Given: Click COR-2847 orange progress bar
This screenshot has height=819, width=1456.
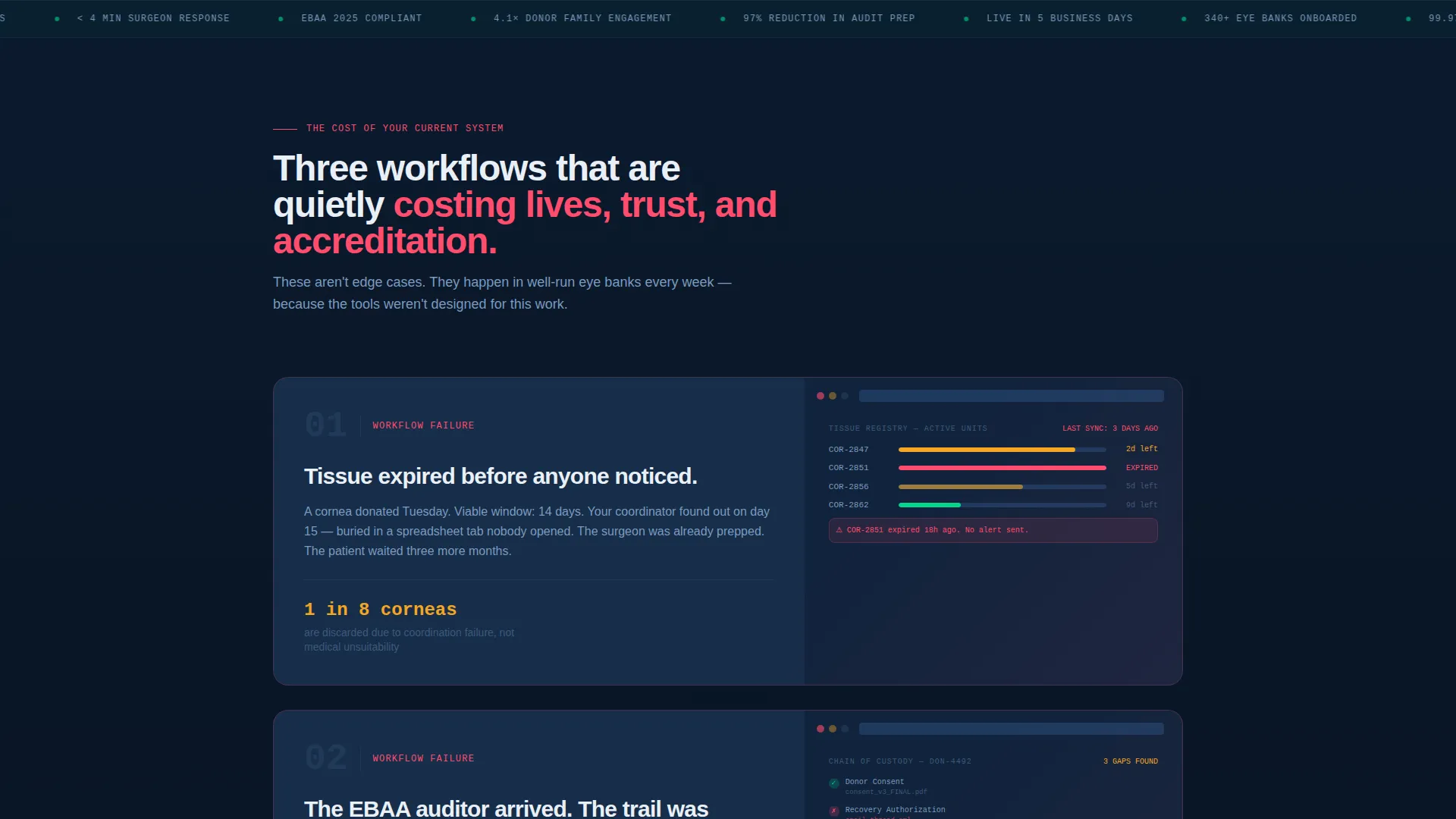Looking at the screenshot, I should pos(987,450).
